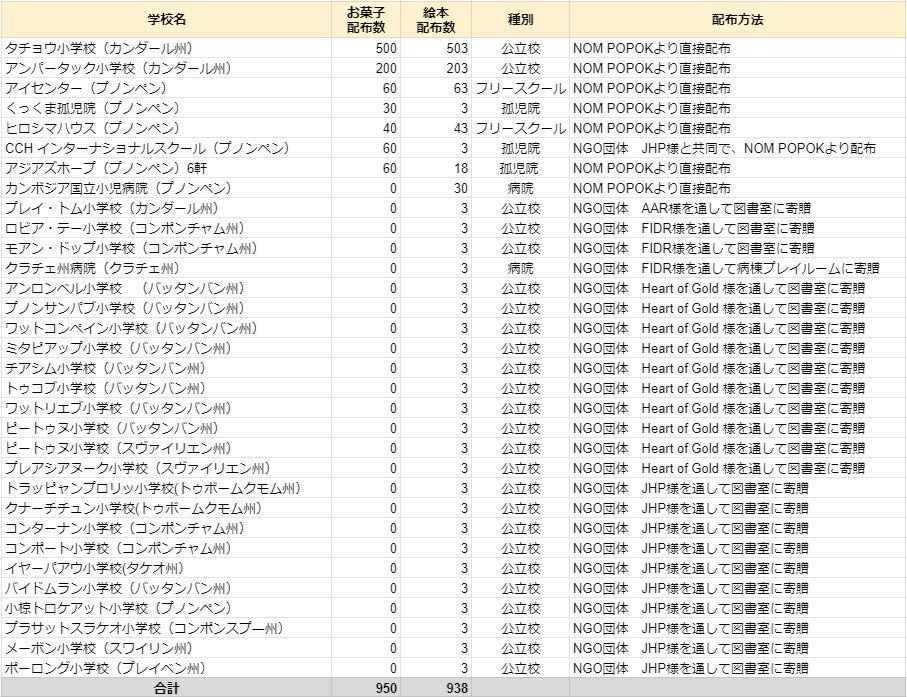Click the JHP様と共同で distribution method cell
Viewport: 907px width, 697px height.
[724, 148]
